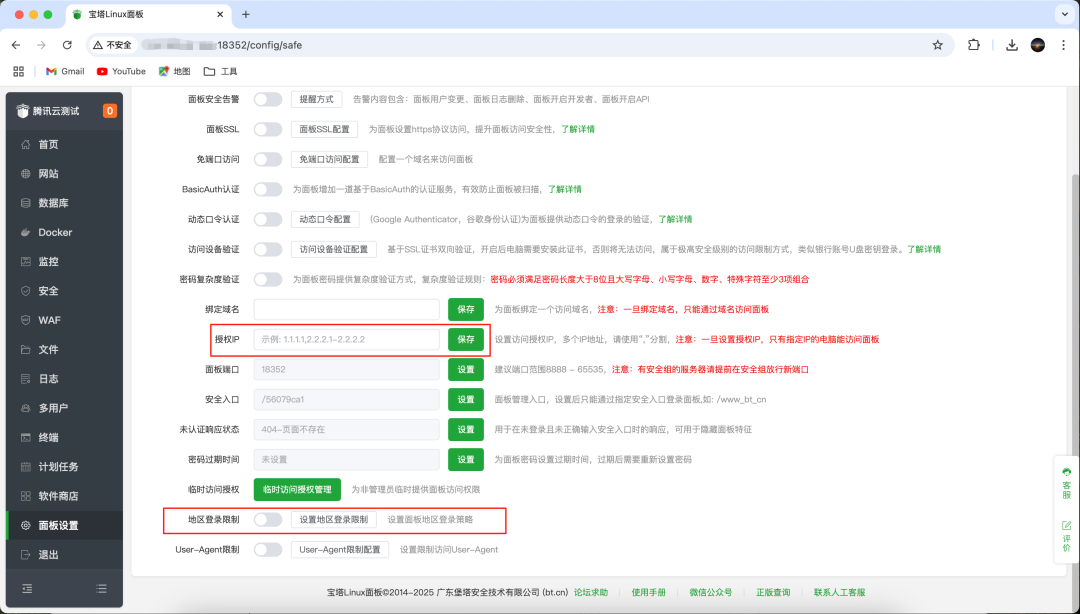Save the 授权IP setting
The height and width of the screenshot is (614, 1080).
pyautogui.click(x=464, y=339)
